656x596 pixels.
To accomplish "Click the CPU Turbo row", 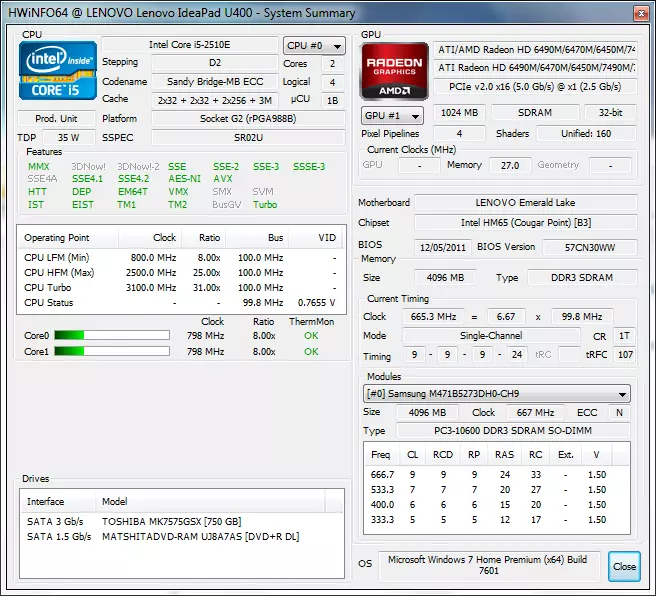I will click(181, 288).
